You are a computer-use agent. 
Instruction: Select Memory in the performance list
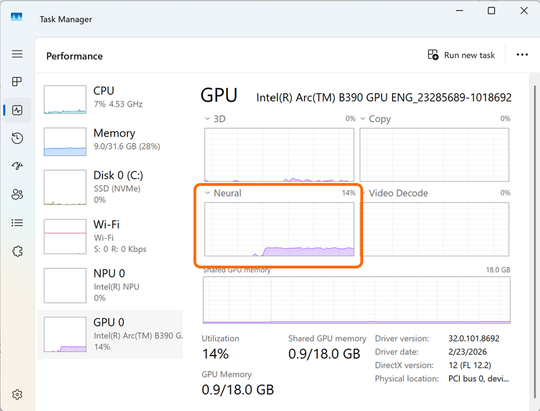[x=110, y=142]
